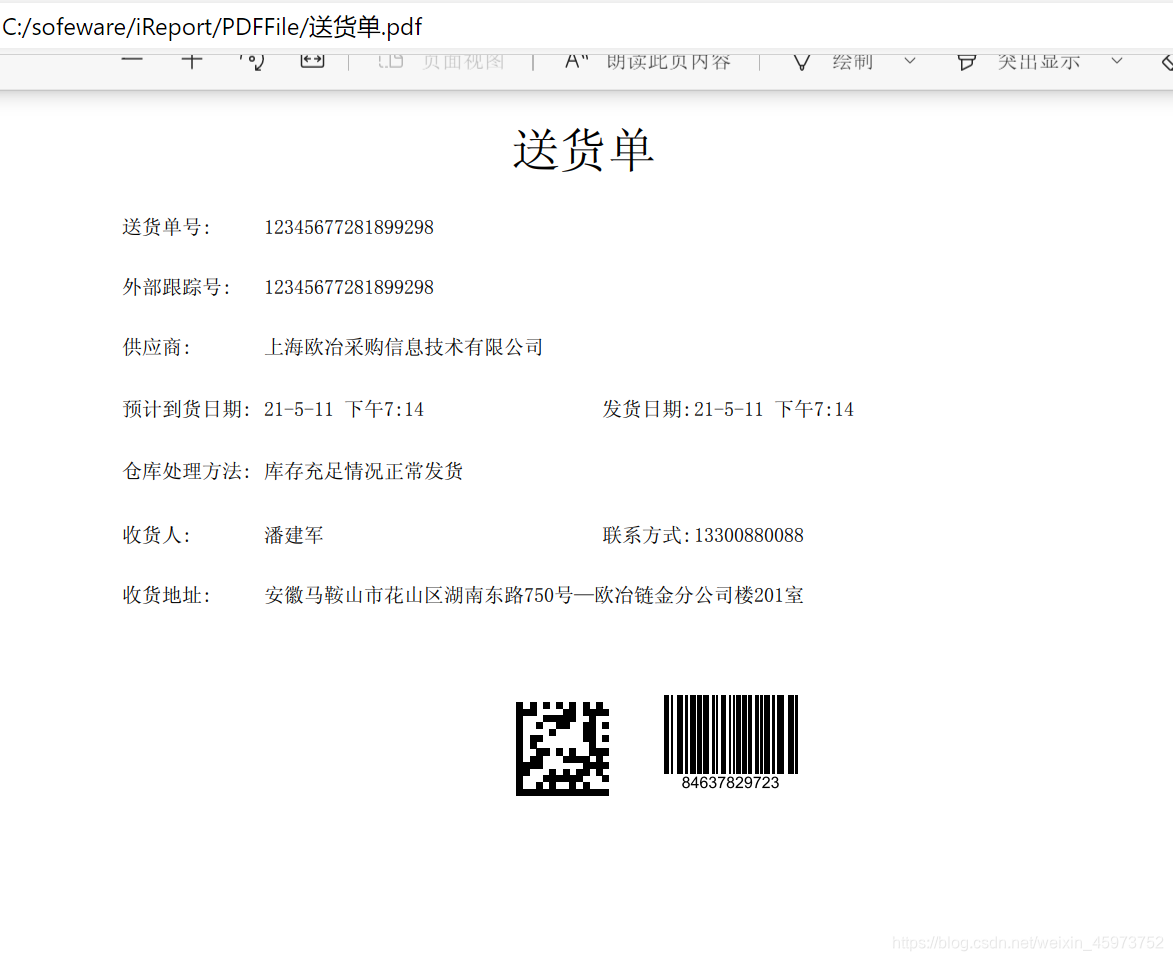Expand the 突出显示 highlight options chevron

(x=1116, y=61)
